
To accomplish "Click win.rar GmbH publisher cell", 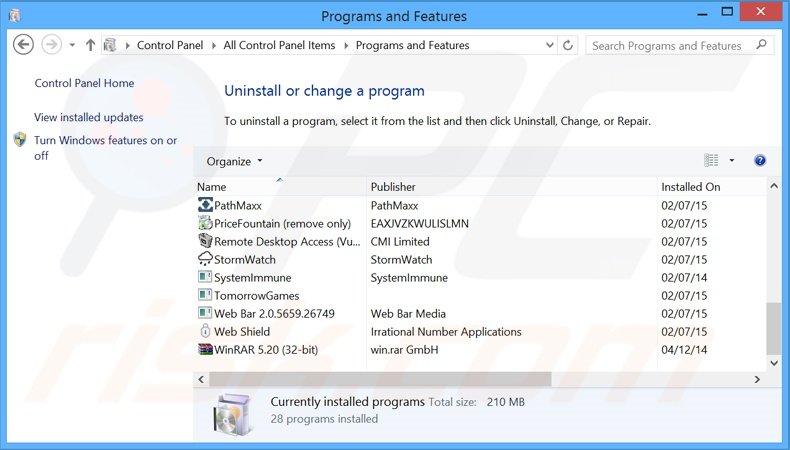I will [x=405, y=350].
